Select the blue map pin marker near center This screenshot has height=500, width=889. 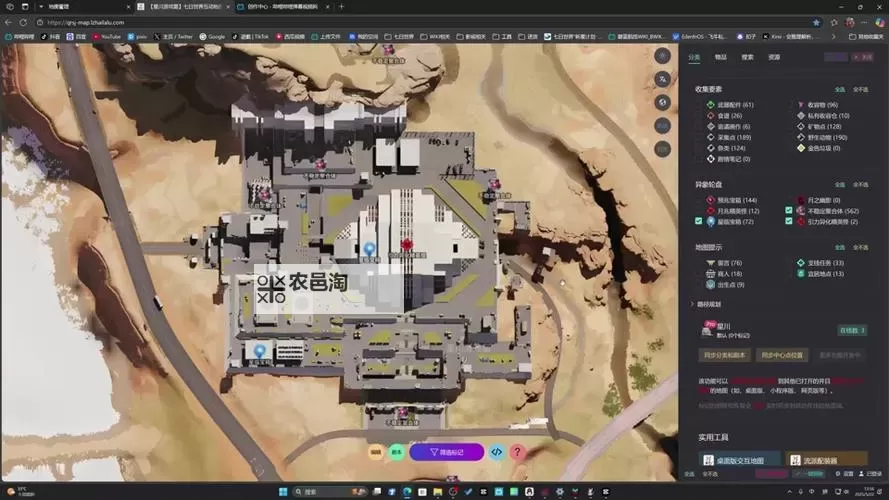click(369, 249)
